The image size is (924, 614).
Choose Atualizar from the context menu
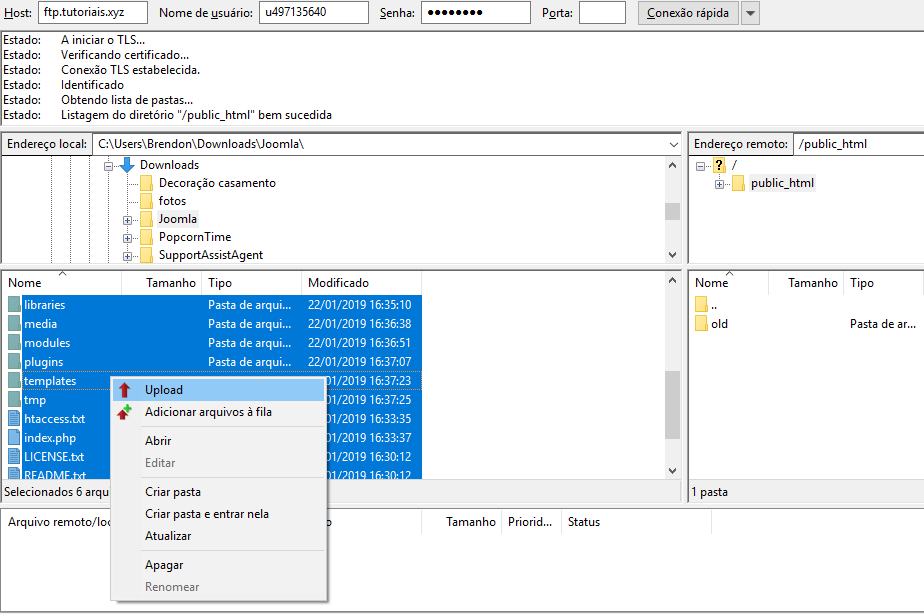(219, 536)
